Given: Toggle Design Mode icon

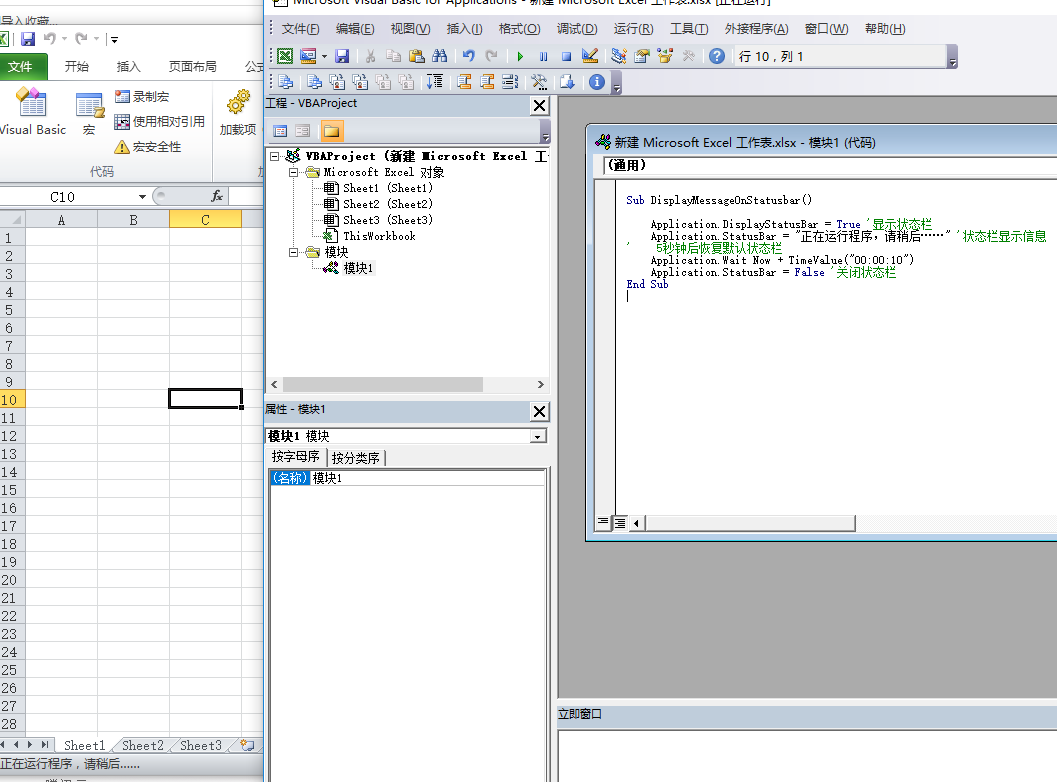Looking at the screenshot, I should 590,57.
